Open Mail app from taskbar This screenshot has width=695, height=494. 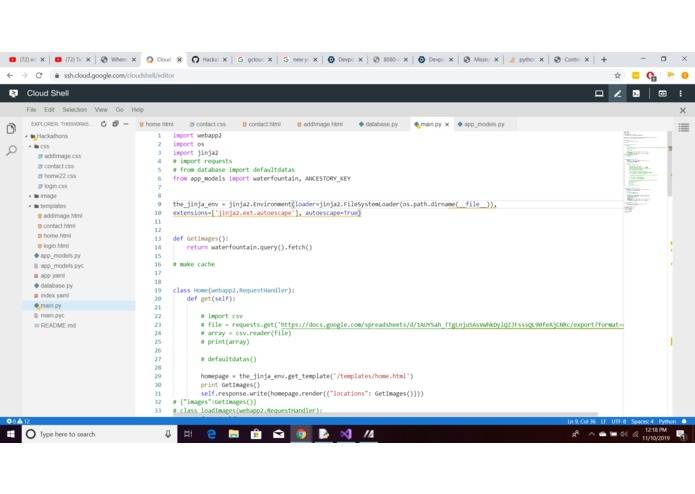pos(278,434)
